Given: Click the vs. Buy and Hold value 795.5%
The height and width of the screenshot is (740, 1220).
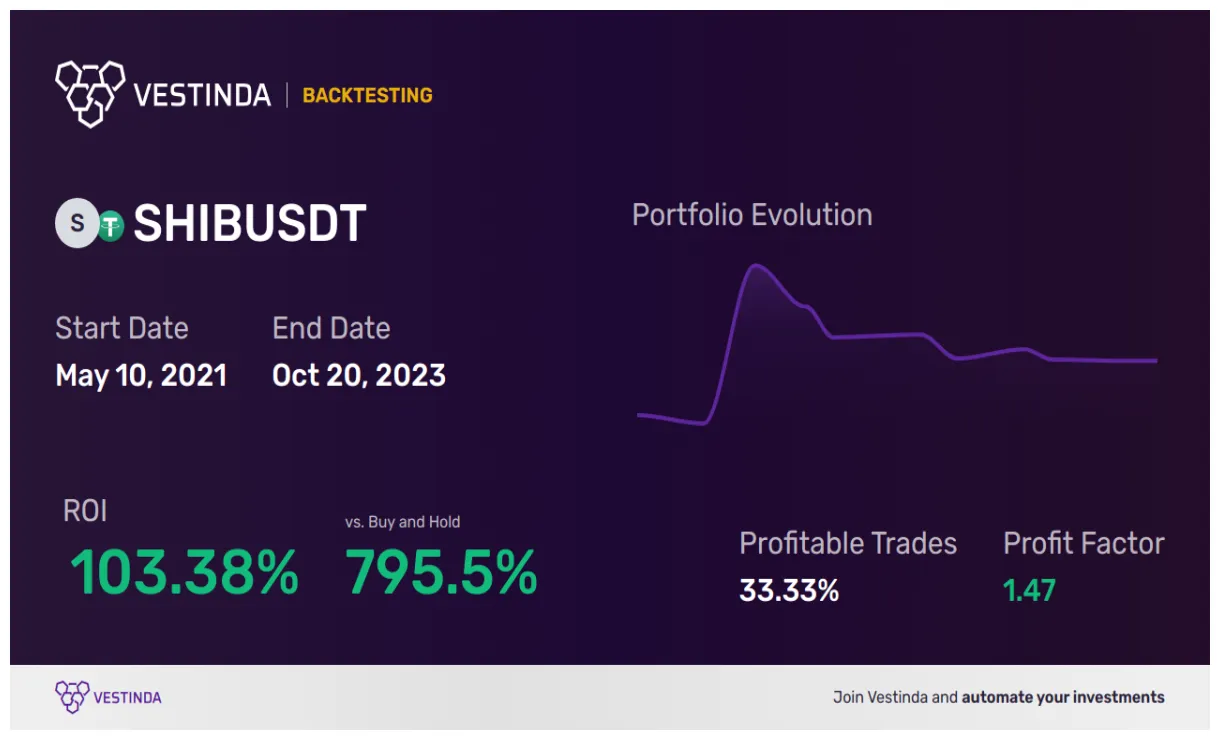Looking at the screenshot, I should pyautogui.click(x=441, y=573).
